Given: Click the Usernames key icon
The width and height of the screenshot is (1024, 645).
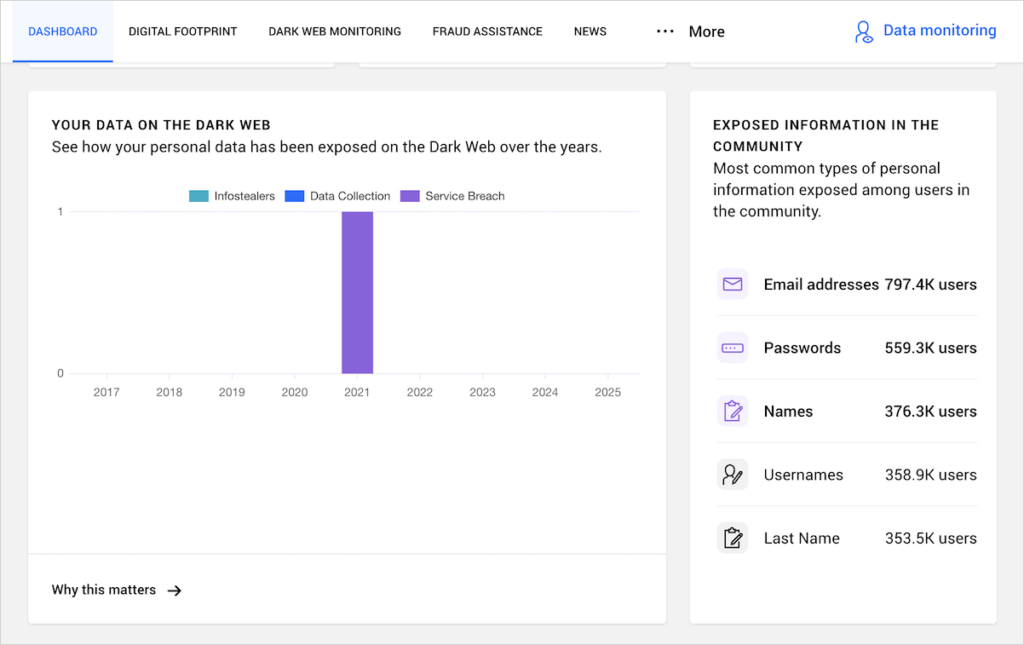Looking at the screenshot, I should 733,474.
